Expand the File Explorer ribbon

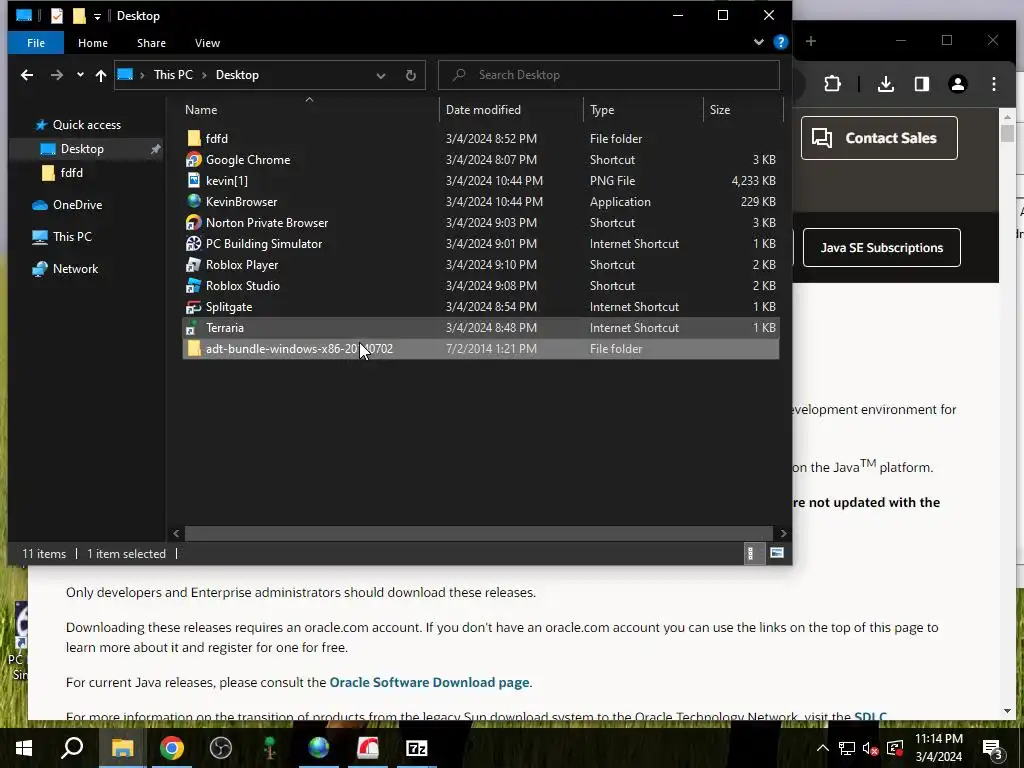point(759,42)
